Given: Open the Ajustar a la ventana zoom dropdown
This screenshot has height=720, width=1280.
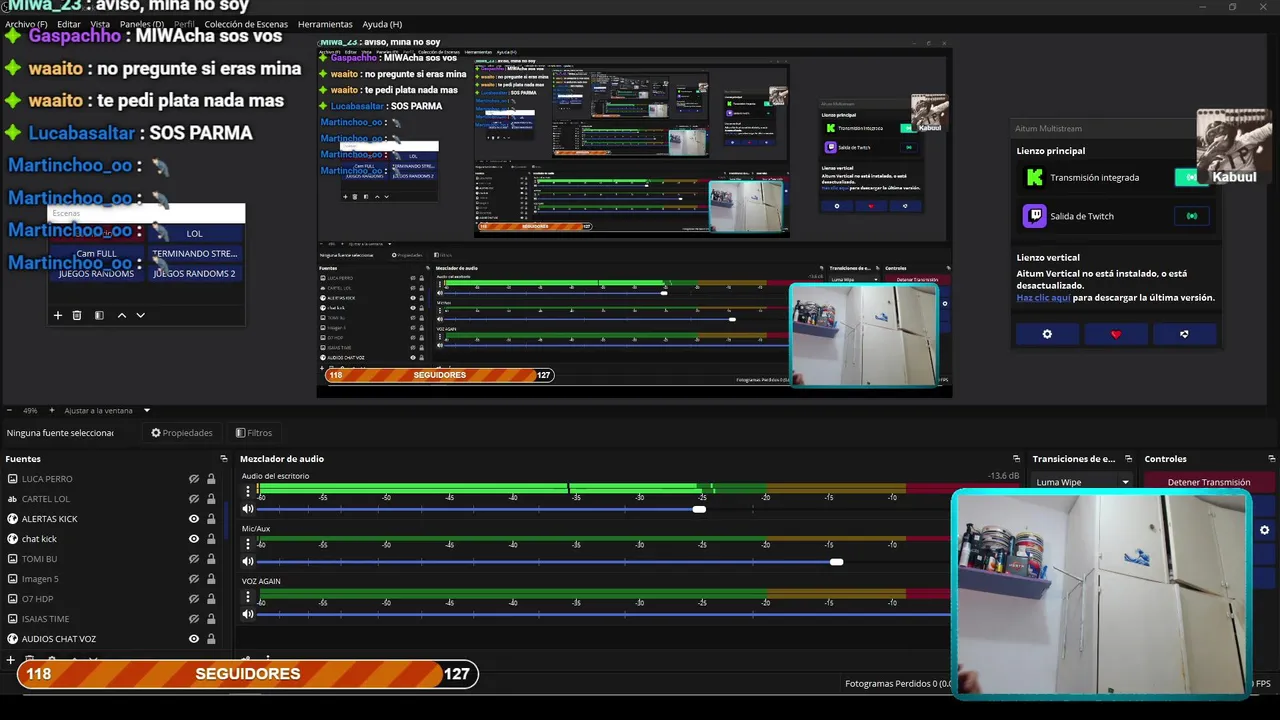Looking at the screenshot, I should point(107,410).
